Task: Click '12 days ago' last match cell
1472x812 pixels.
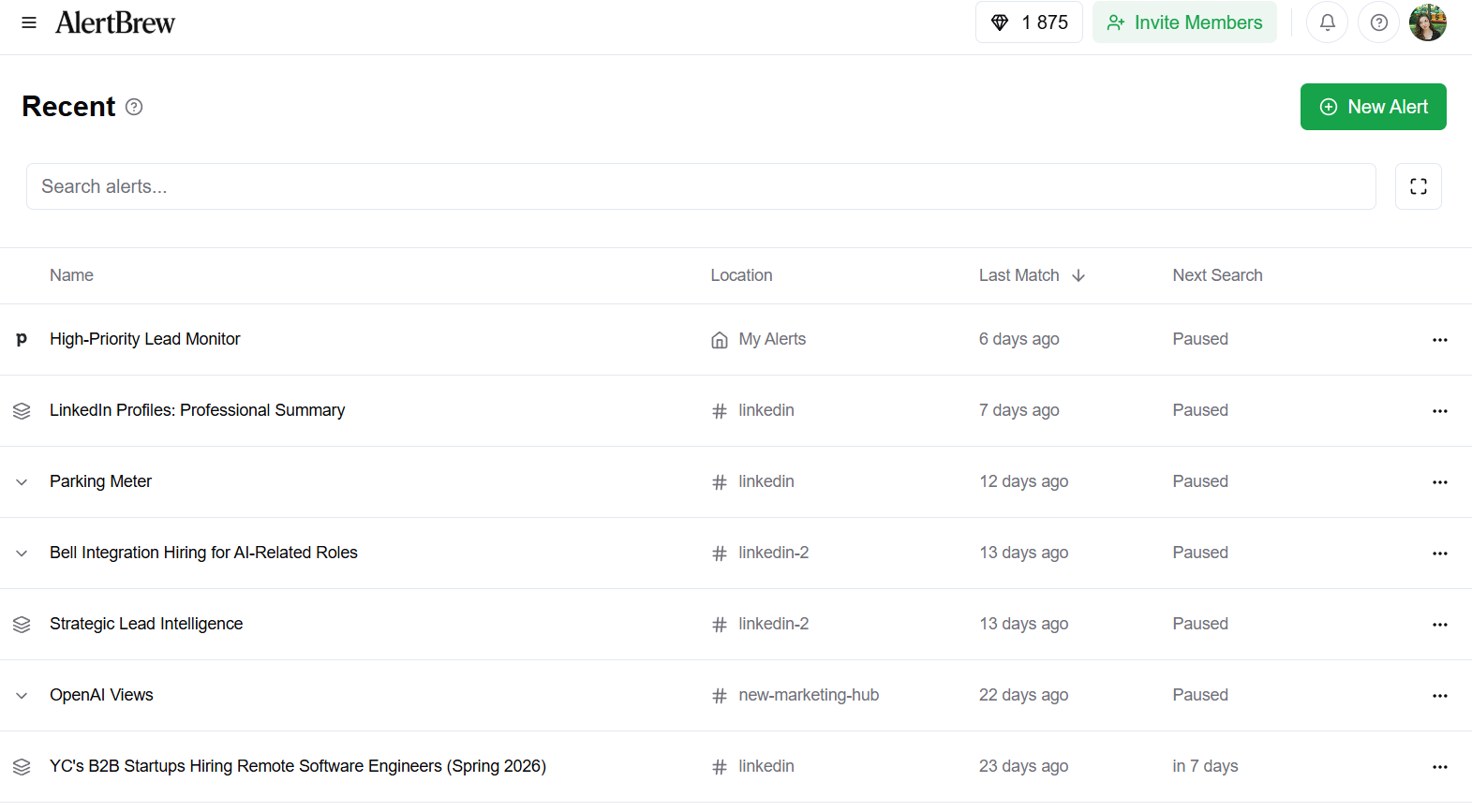Action: pyautogui.click(x=1024, y=481)
